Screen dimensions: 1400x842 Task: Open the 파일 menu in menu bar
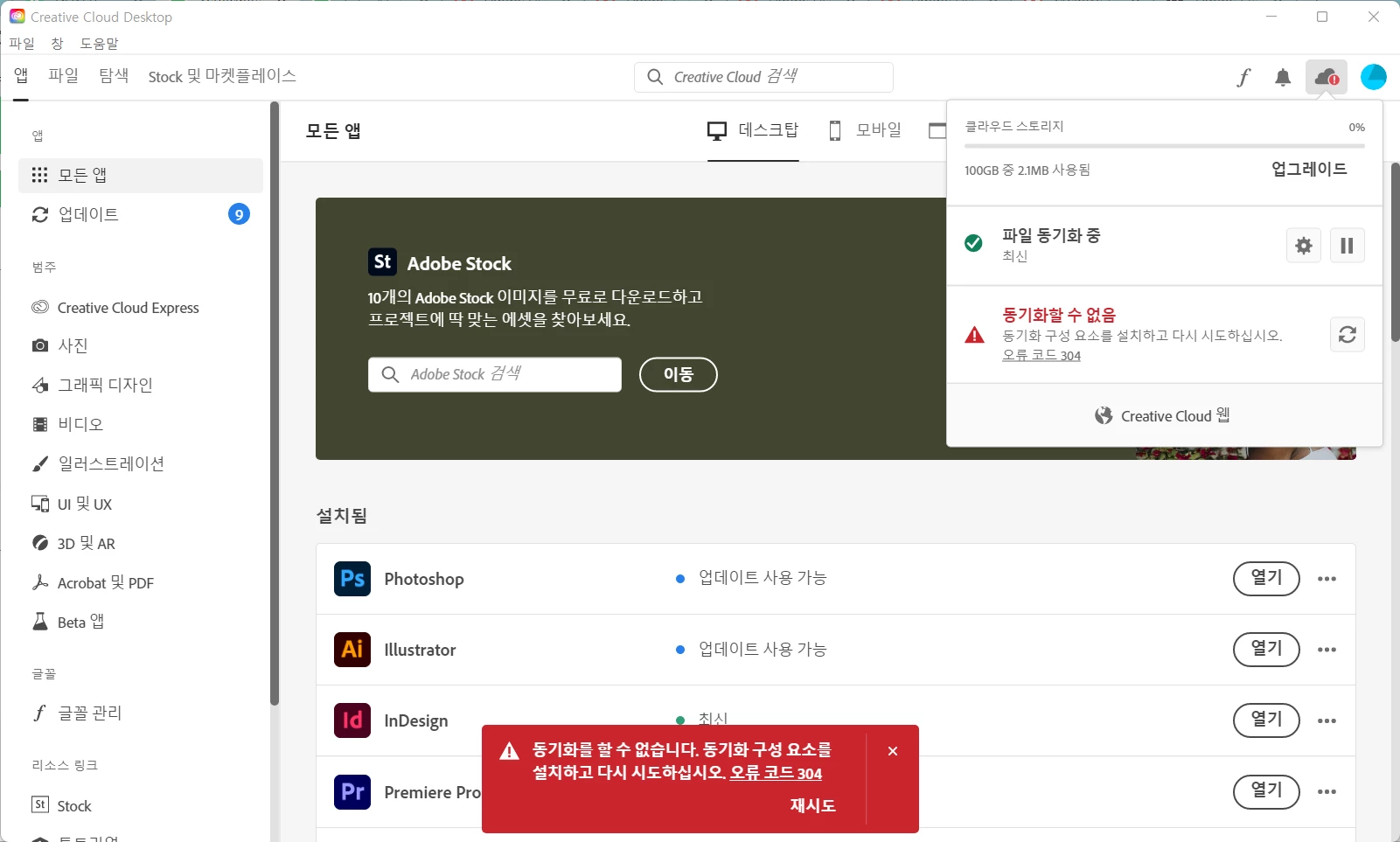point(22,43)
